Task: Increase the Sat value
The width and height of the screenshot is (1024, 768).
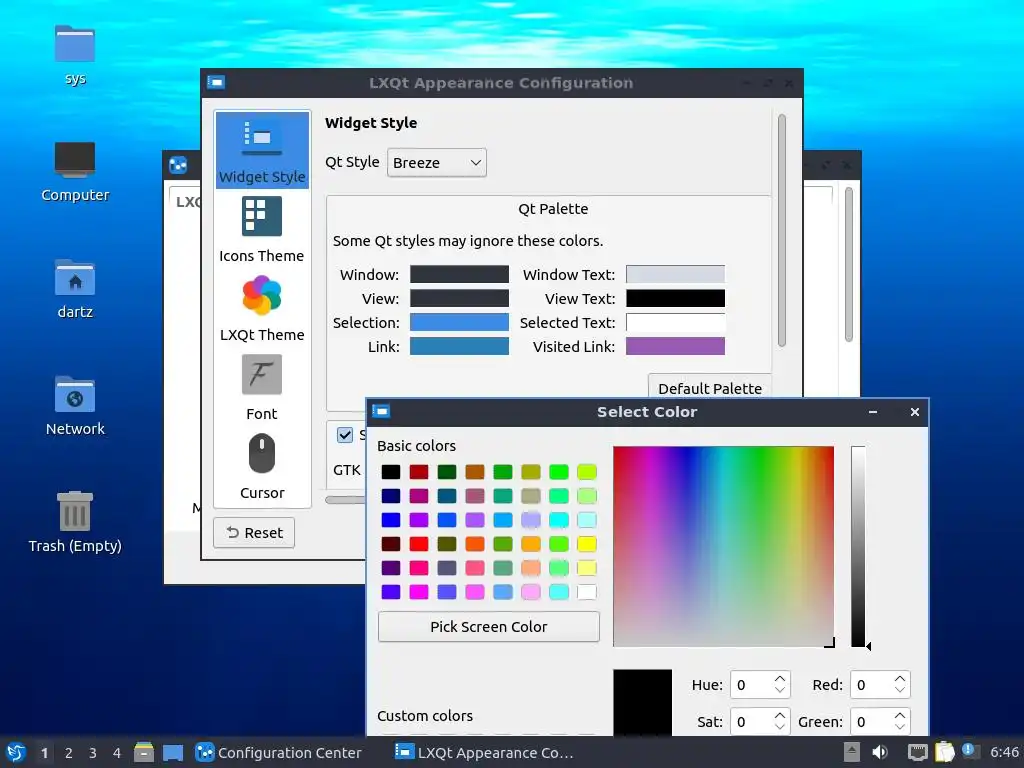Action: (780, 716)
